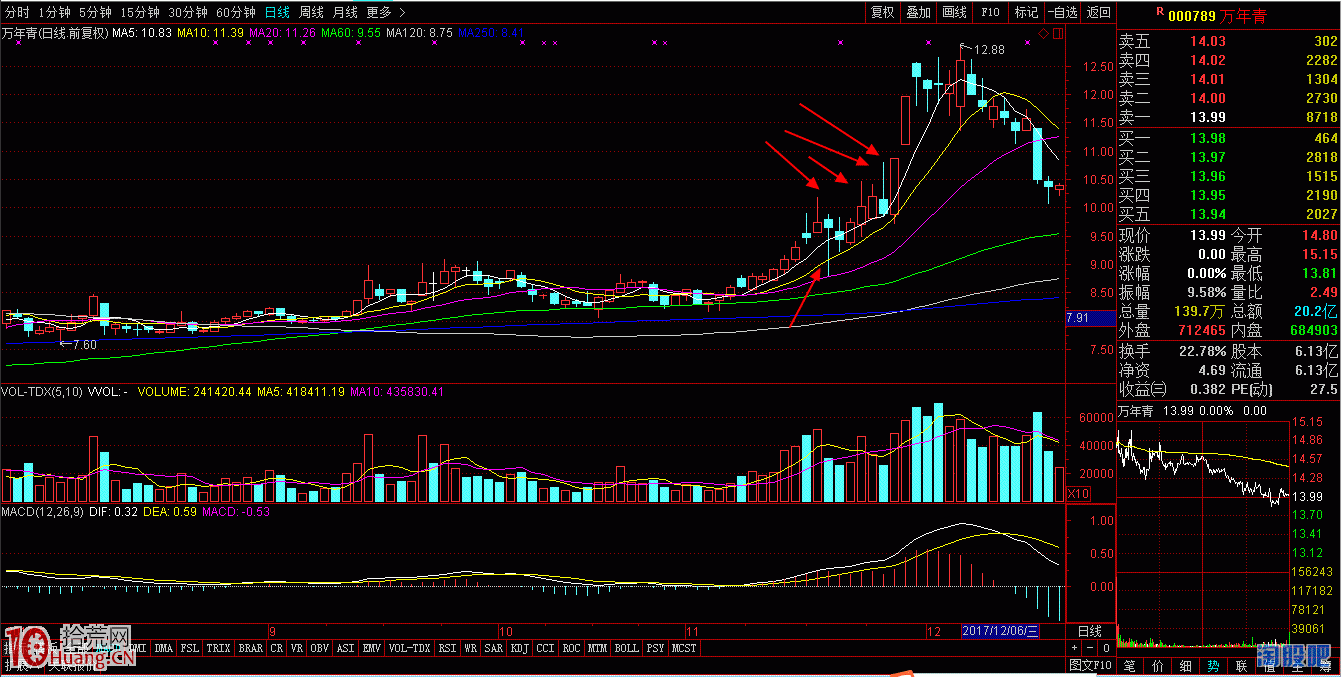Select the VOL-TDX indicator tab
Screen dimensions: 1342x677
pos(410,648)
